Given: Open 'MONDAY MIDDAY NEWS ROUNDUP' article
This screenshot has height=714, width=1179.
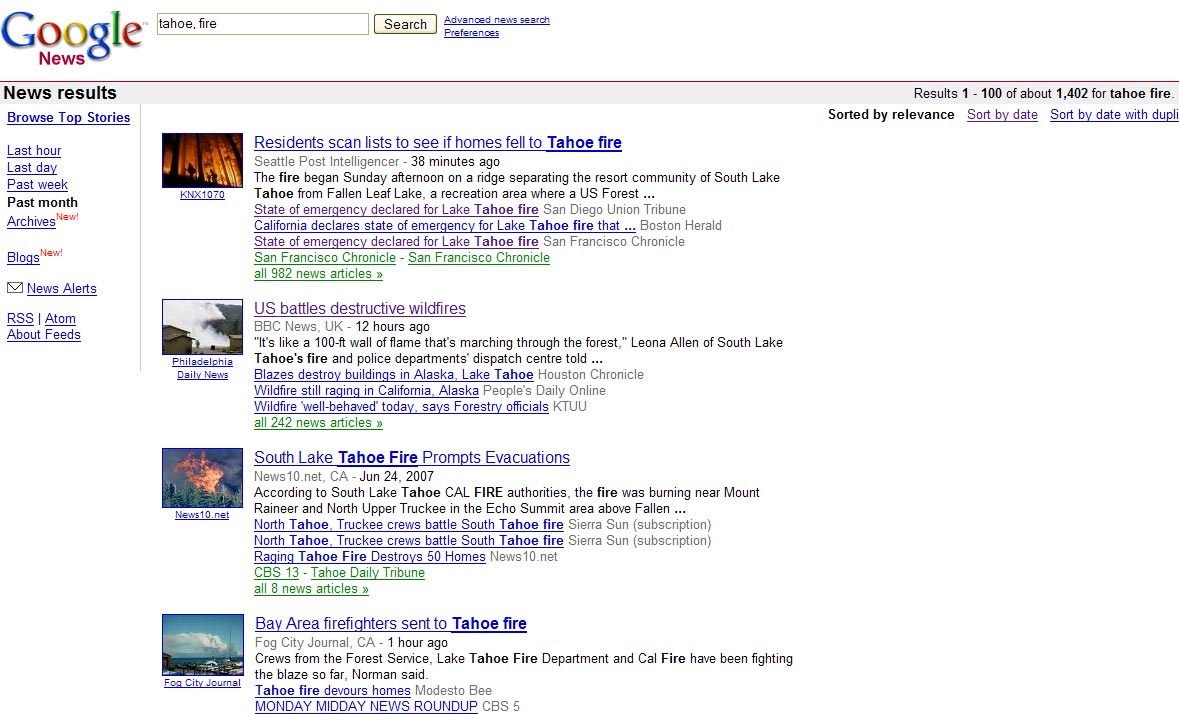Looking at the screenshot, I should 366,706.
